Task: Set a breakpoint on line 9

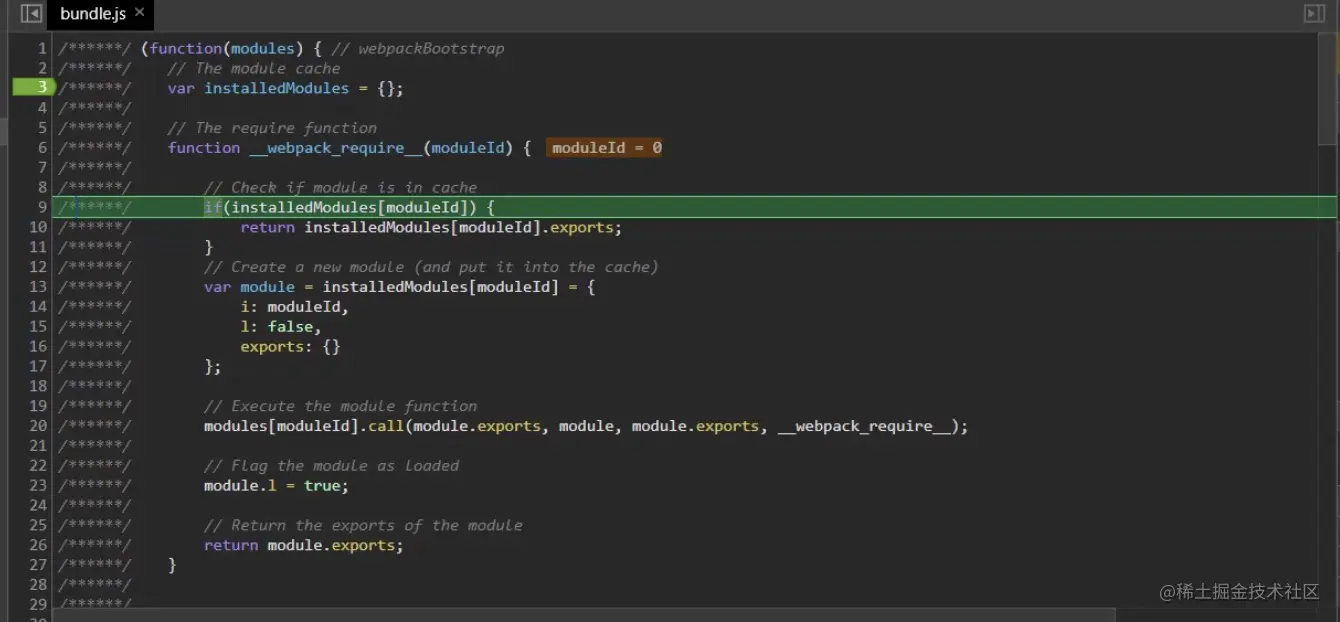Action: pyautogui.click(x=42, y=207)
